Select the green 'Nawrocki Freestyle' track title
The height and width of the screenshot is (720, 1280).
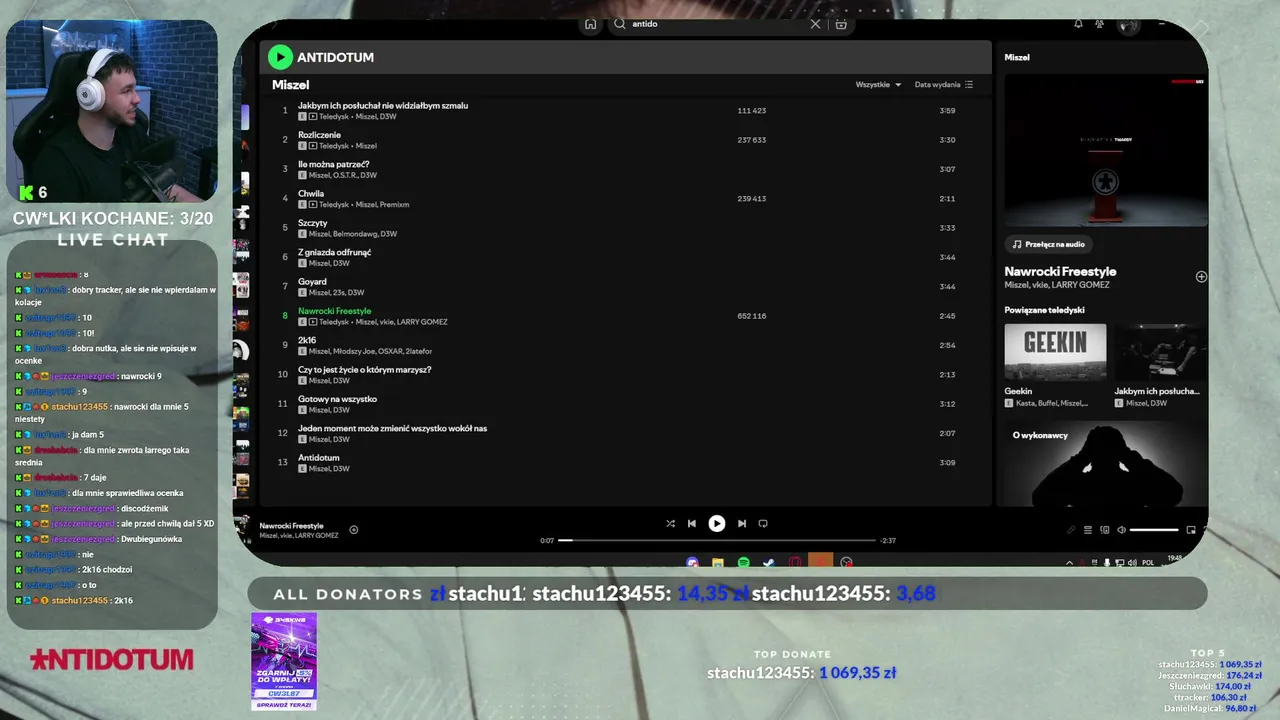335,311
